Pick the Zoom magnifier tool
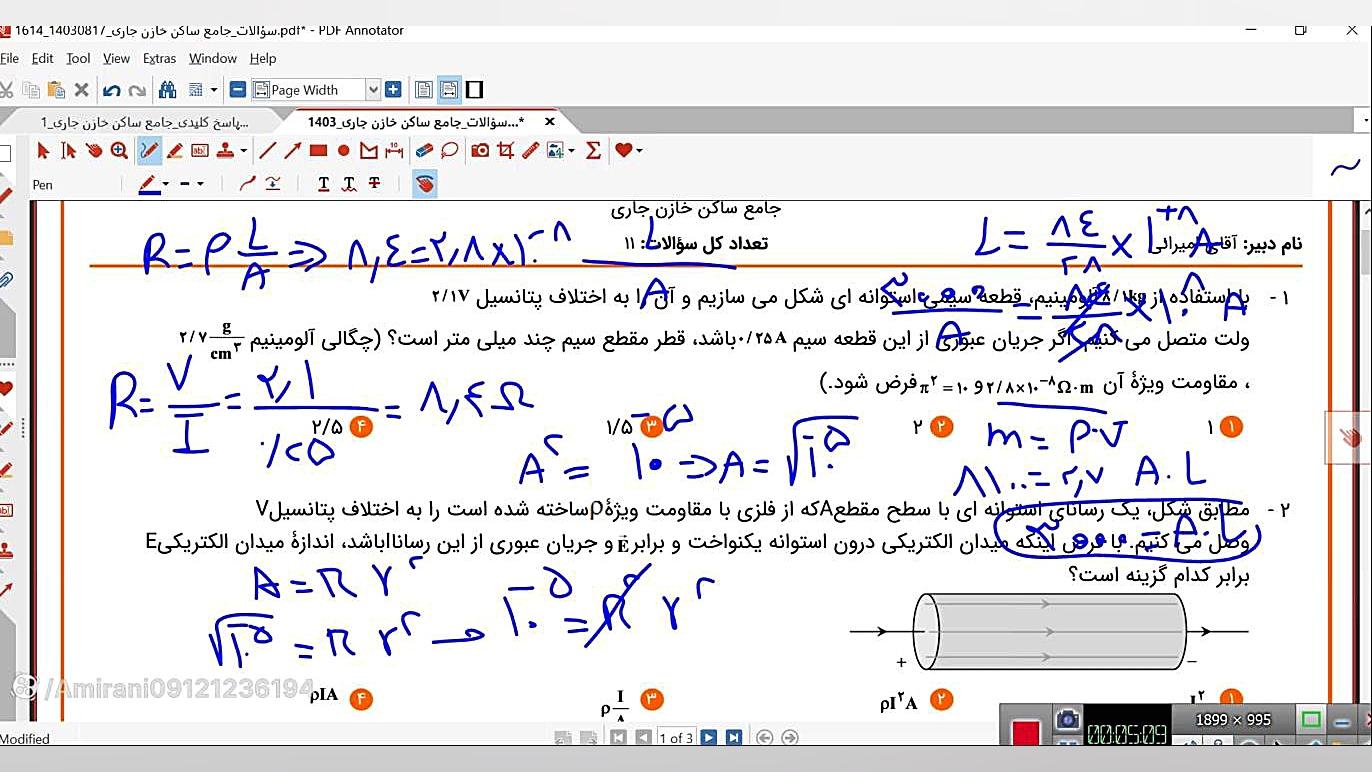Viewport: 1372px width, 772px height. point(120,151)
